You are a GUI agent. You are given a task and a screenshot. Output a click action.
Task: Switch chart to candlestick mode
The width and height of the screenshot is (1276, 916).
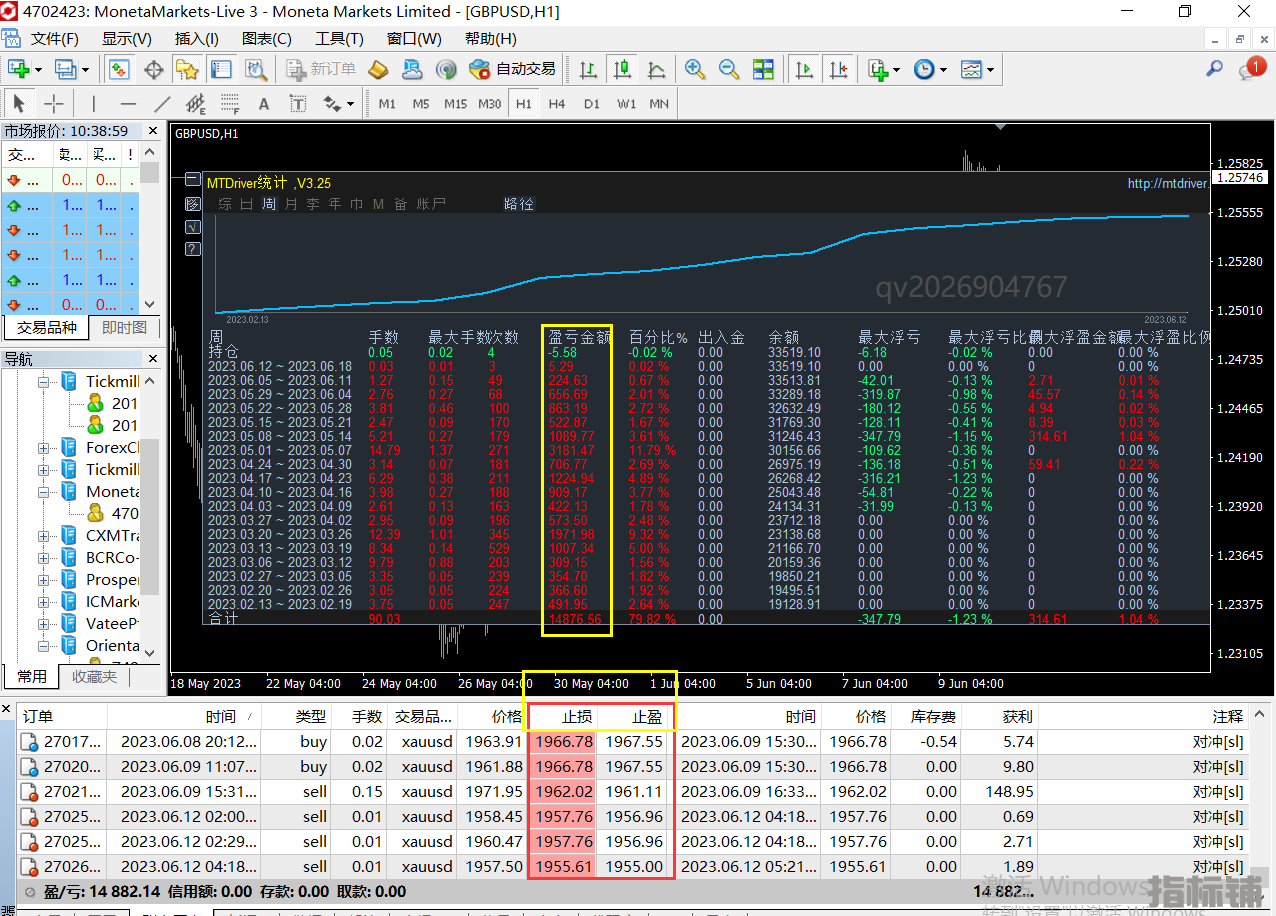pyautogui.click(x=622, y=69)
